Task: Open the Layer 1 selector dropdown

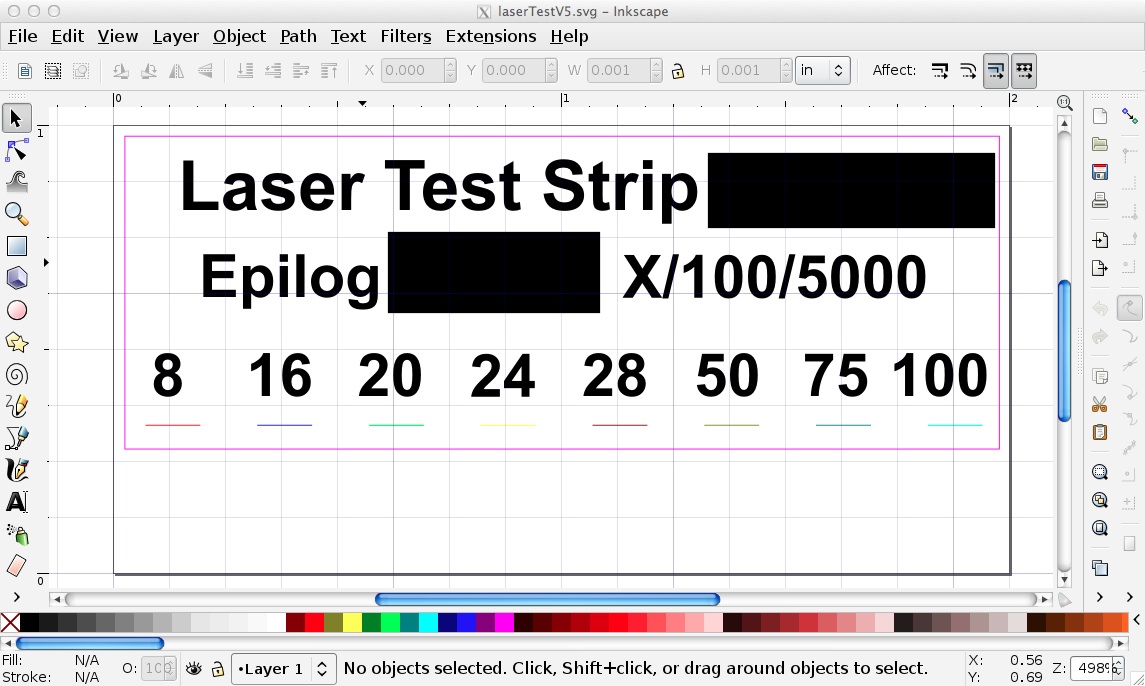Action: 283,668
